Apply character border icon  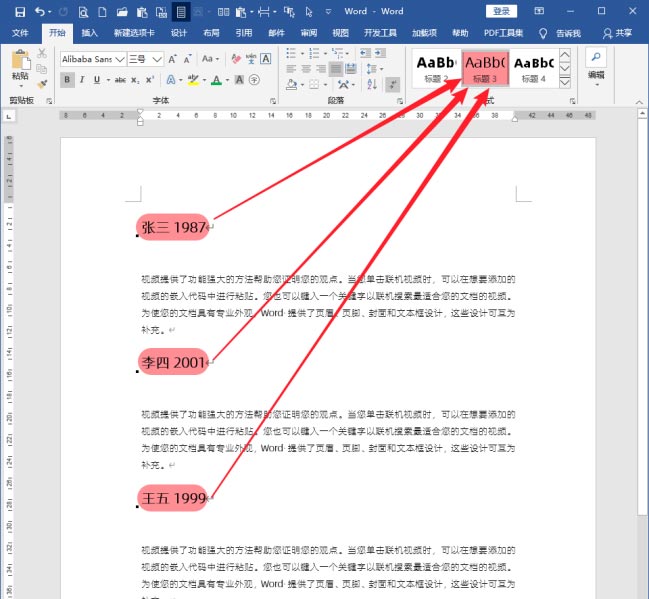266,59
